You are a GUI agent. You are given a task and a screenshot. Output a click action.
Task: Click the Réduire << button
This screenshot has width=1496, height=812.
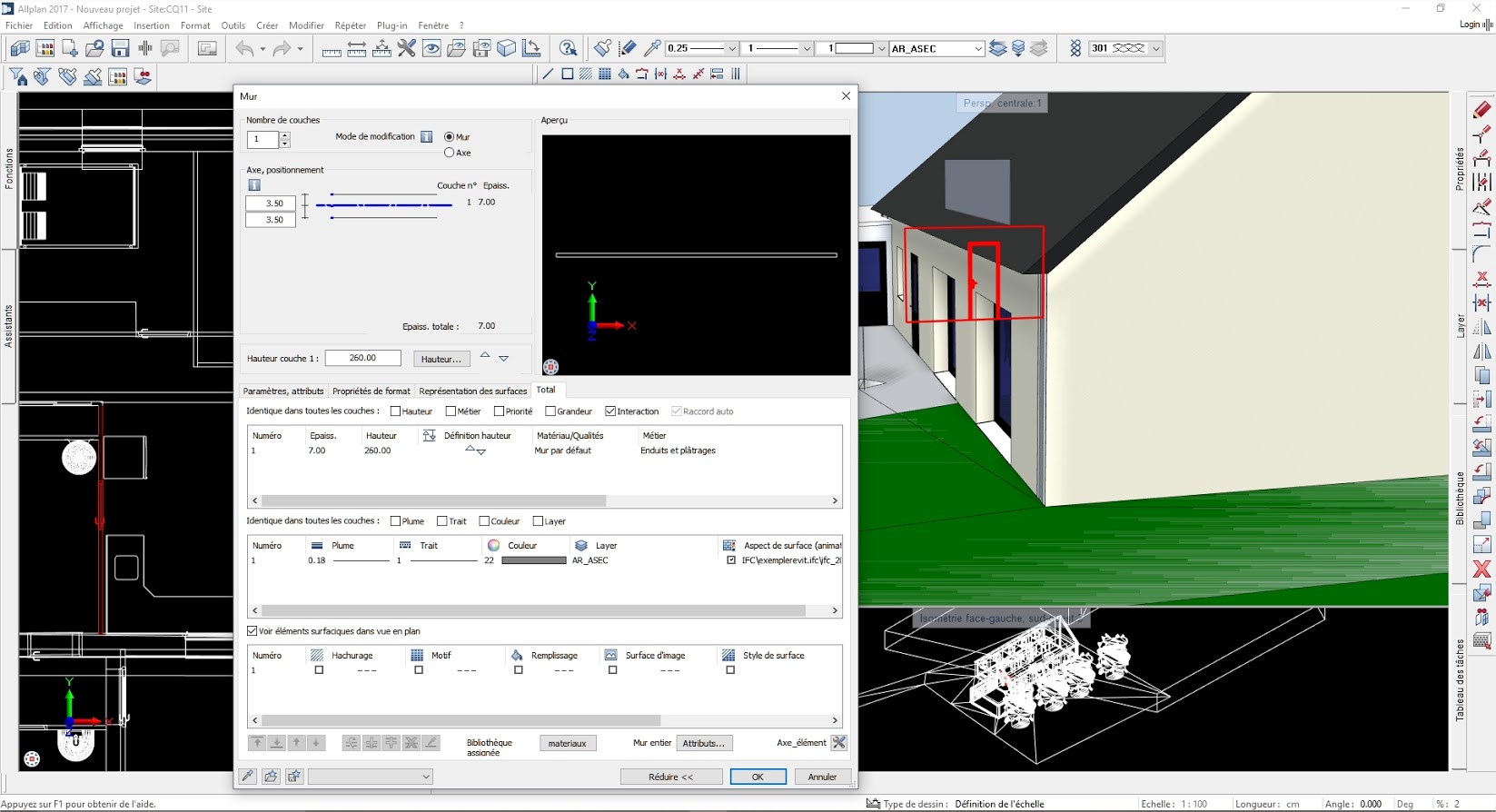(x=670, y=777)
